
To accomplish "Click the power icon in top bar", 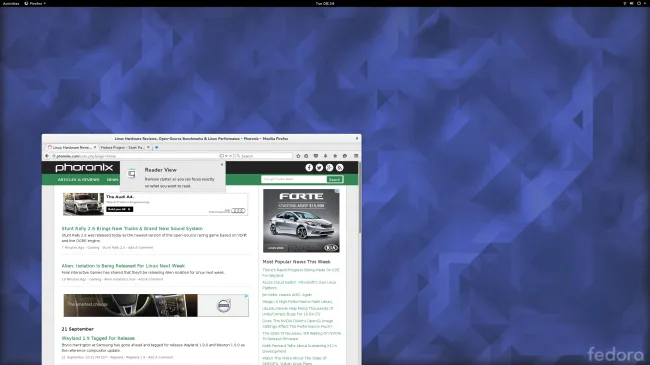I will (x=639, y=3).
